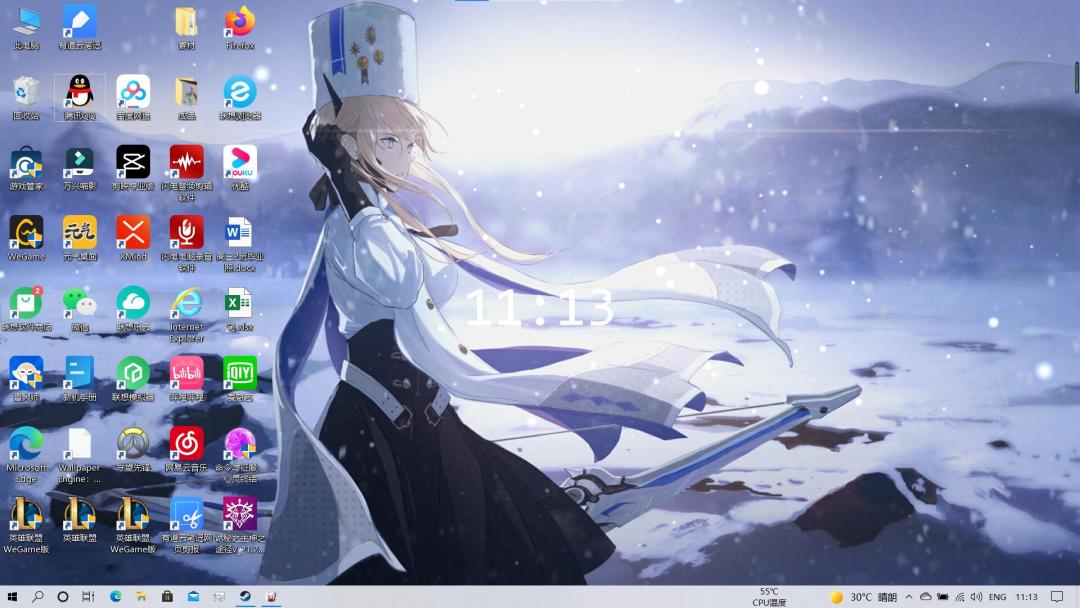This screenshot has height=608, width=1080.
Task: Open 网易云音乐 music app
Action: click(x=187, y=449)
